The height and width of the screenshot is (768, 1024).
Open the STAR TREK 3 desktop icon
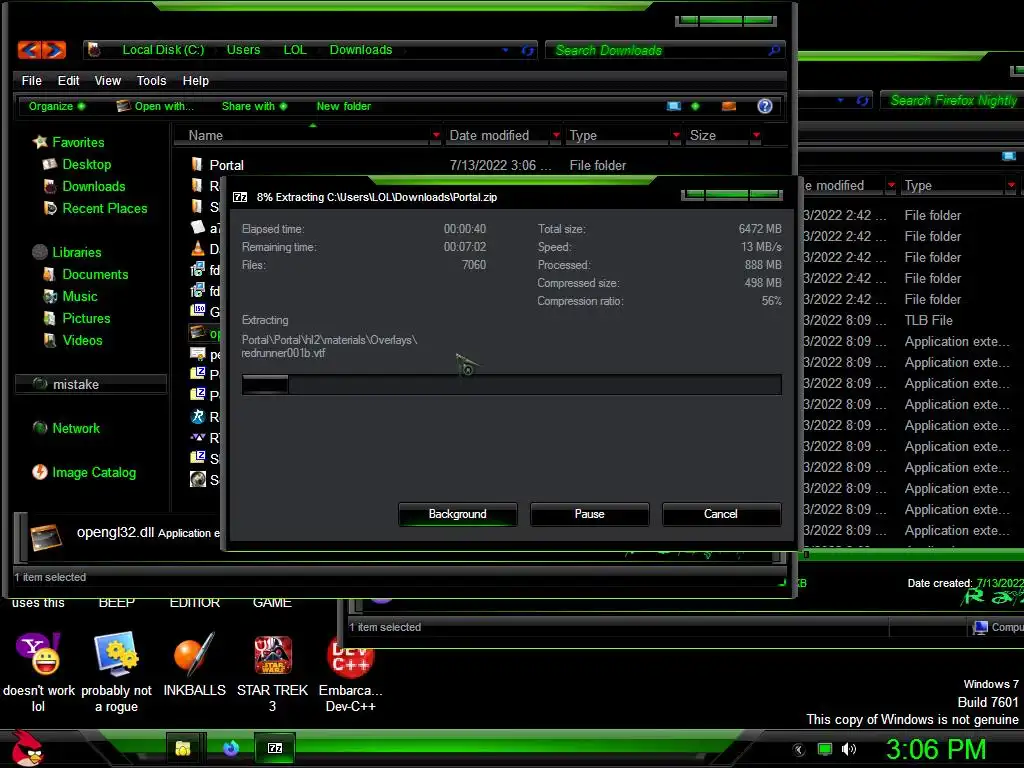[272, 673]
